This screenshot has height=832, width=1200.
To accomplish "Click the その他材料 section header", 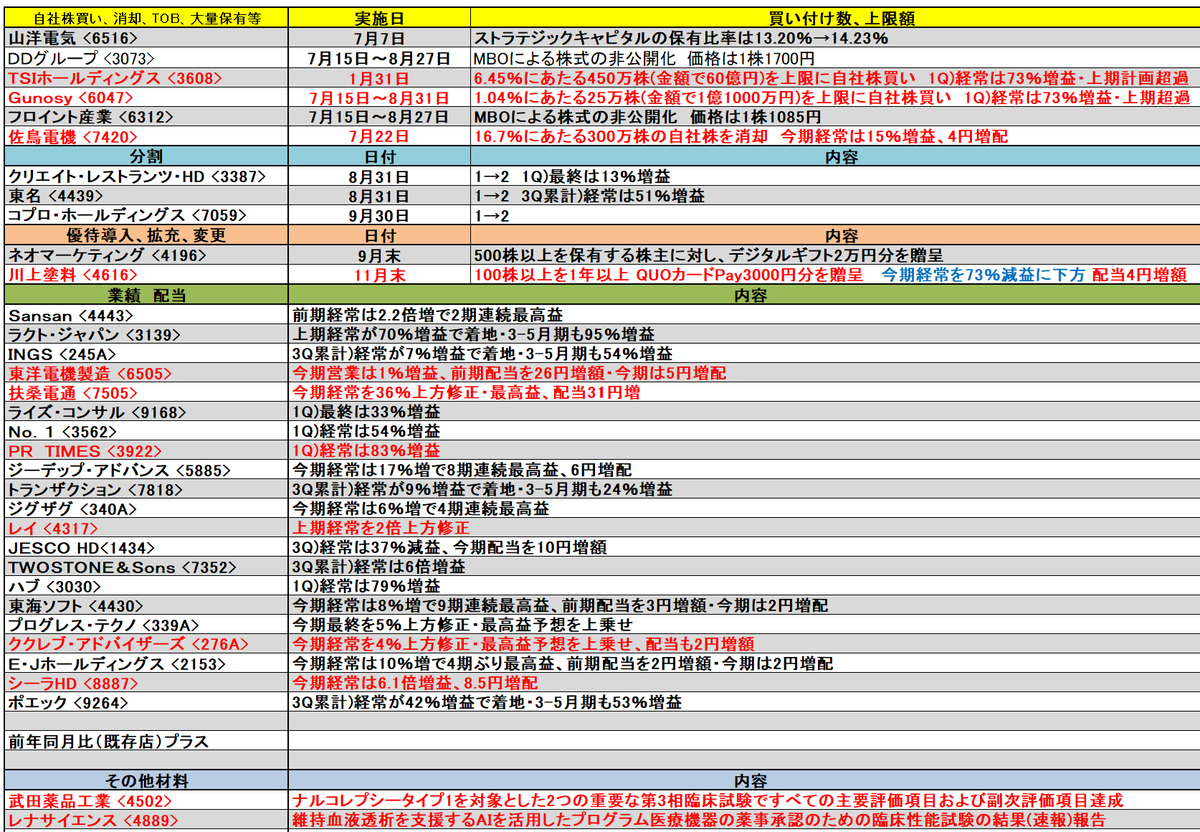I will (147, 781).
